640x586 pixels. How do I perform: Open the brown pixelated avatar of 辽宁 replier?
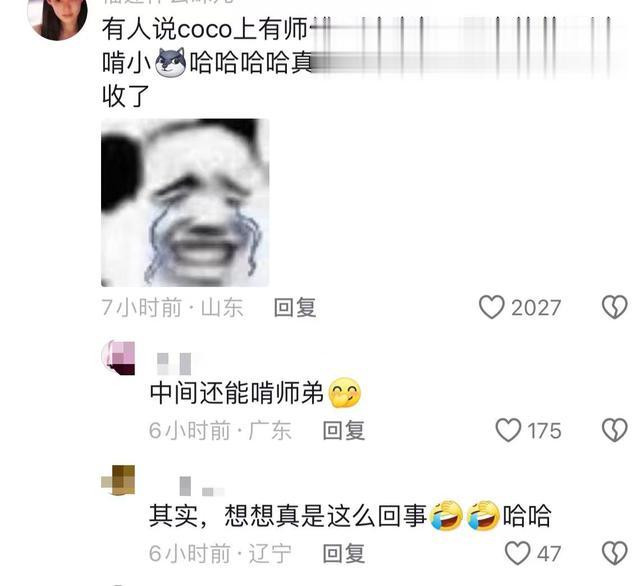point(118,480)
